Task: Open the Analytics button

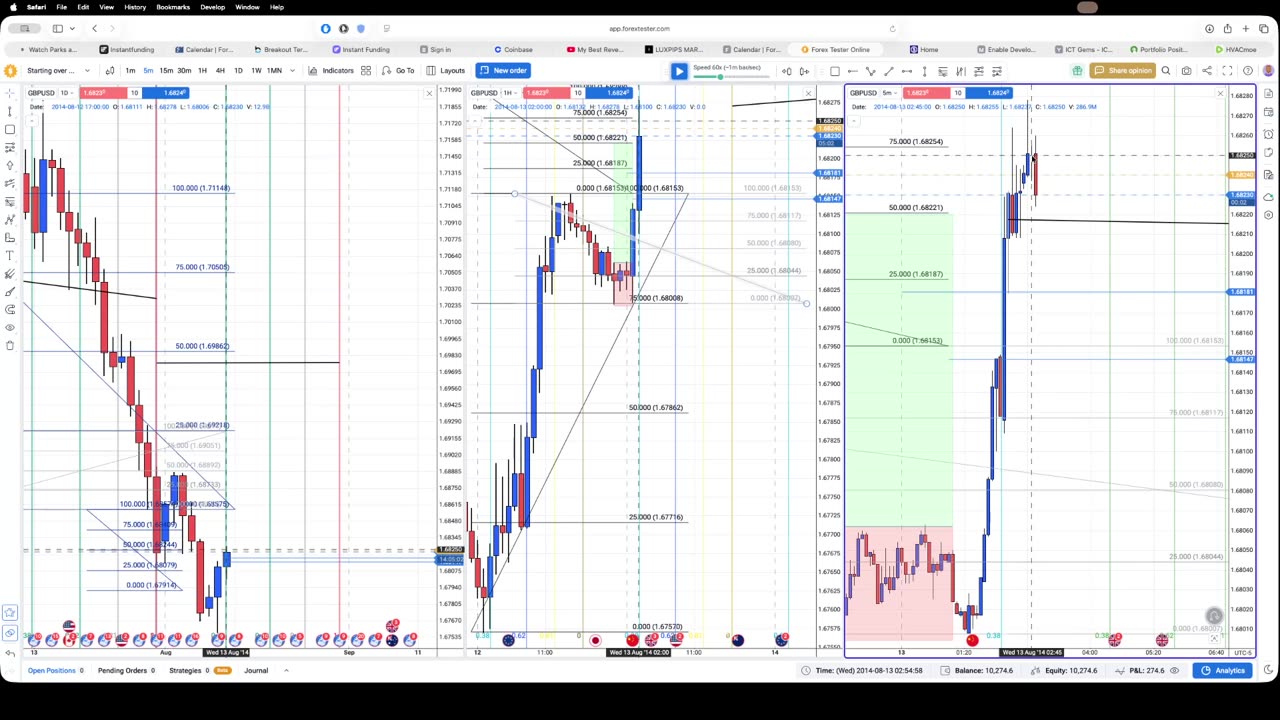Action: 1223,670
